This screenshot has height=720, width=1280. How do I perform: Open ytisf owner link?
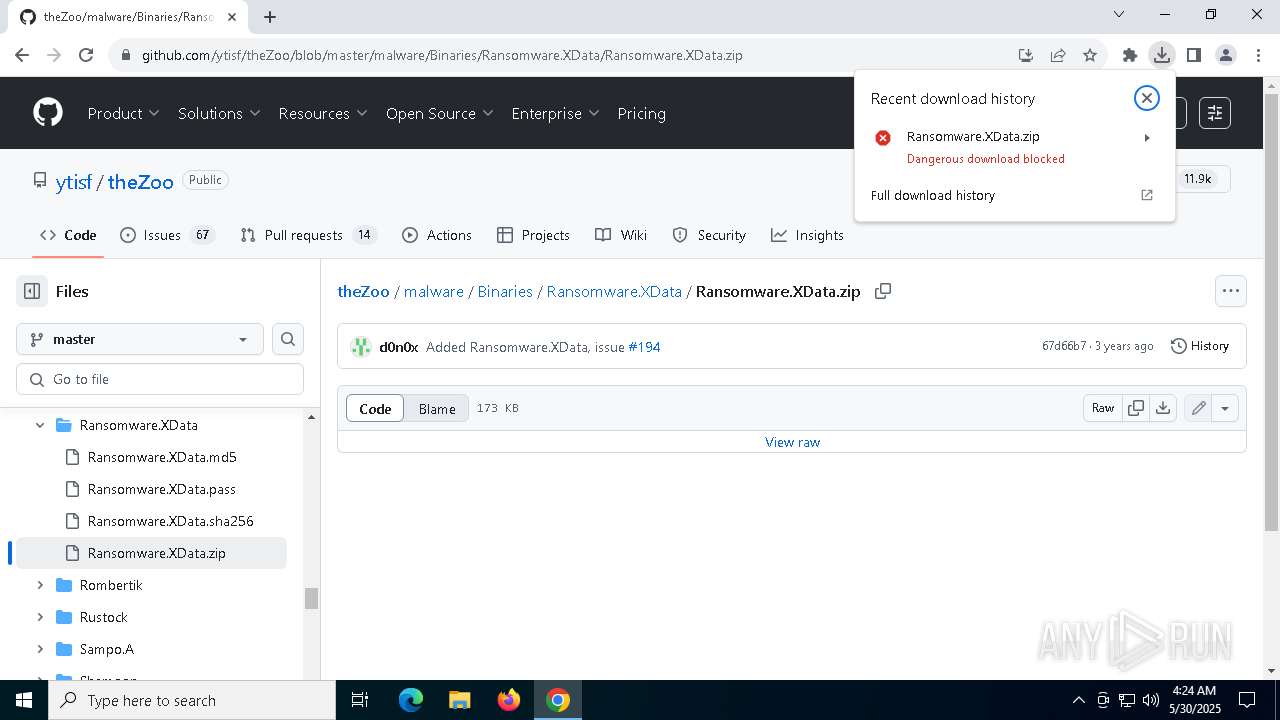[74, 182]
